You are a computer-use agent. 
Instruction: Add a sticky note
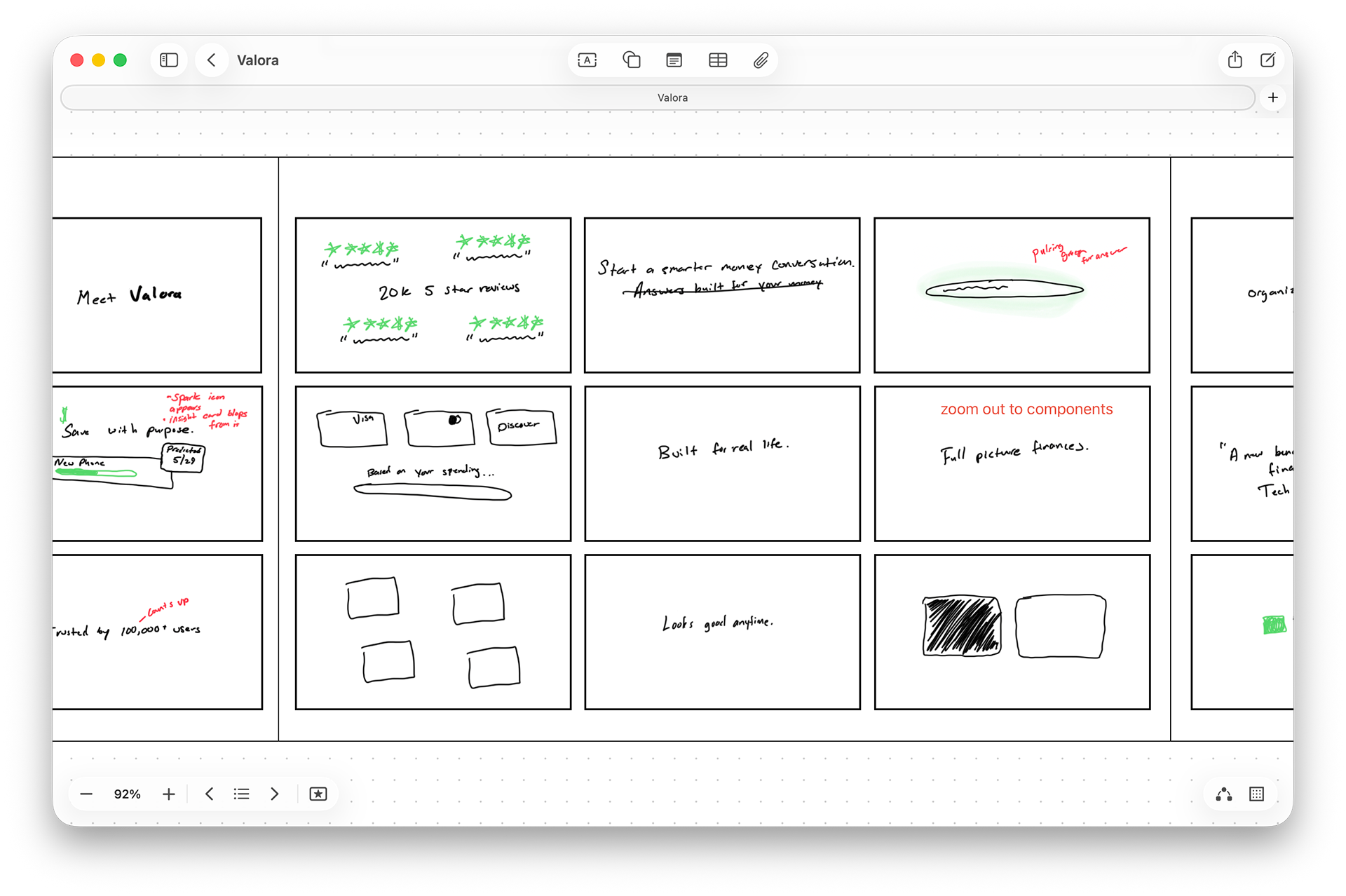coord(674,60)
